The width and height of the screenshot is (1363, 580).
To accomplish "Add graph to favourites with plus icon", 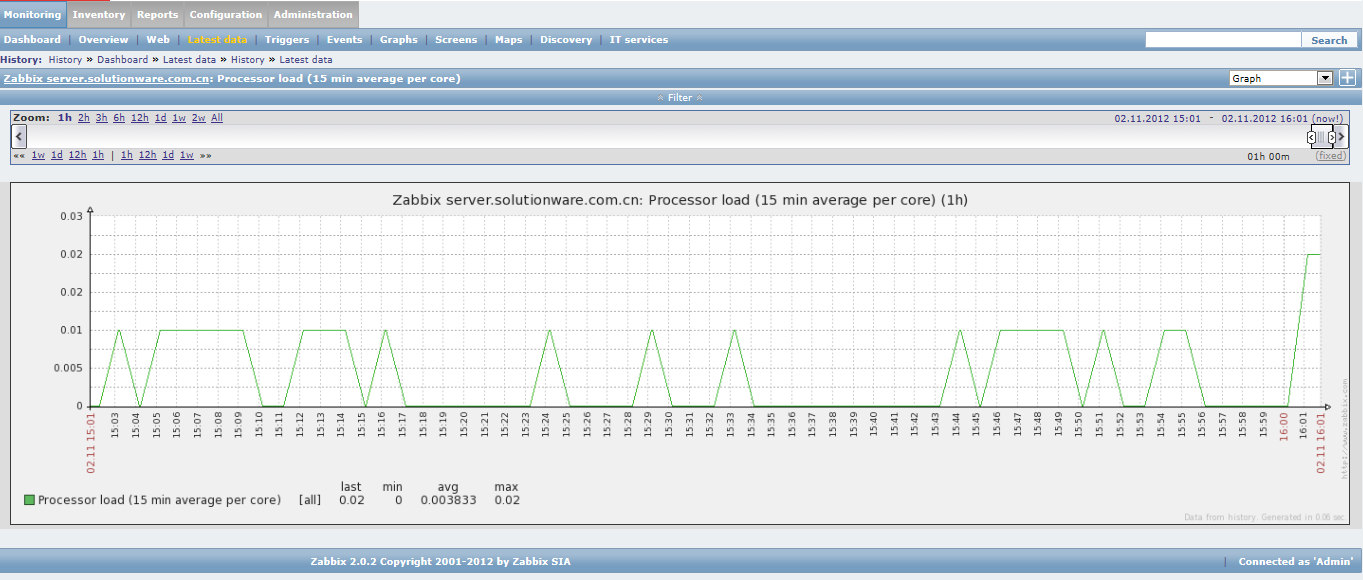I will (1347, 78).
